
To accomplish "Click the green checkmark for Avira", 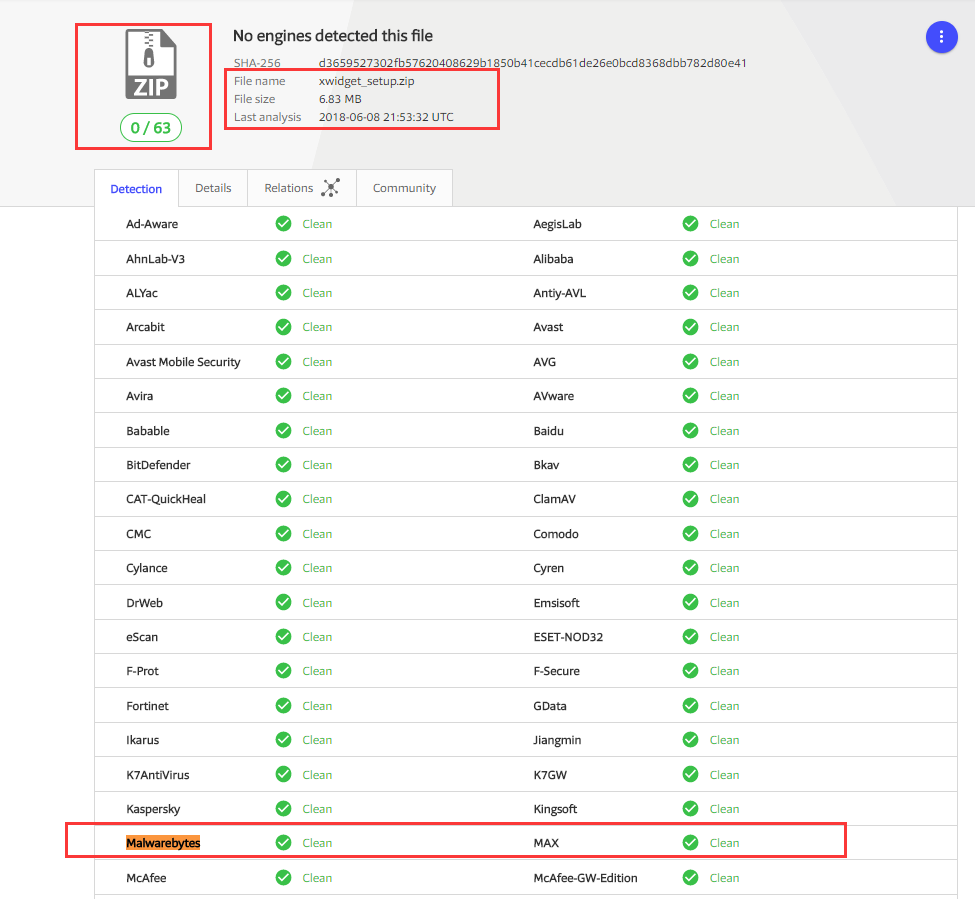I will [284, 396].
